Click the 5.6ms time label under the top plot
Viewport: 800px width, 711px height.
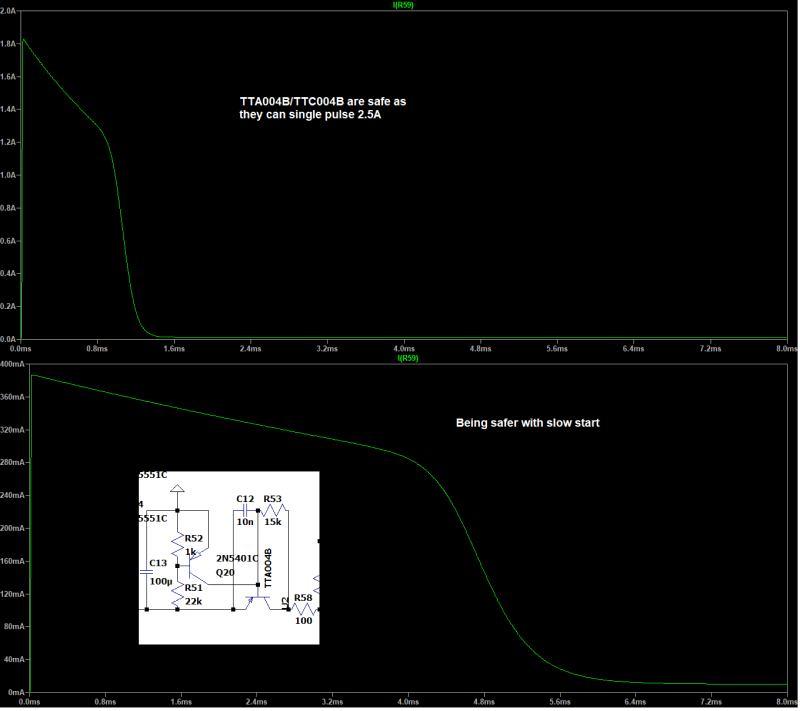[557, 349]
